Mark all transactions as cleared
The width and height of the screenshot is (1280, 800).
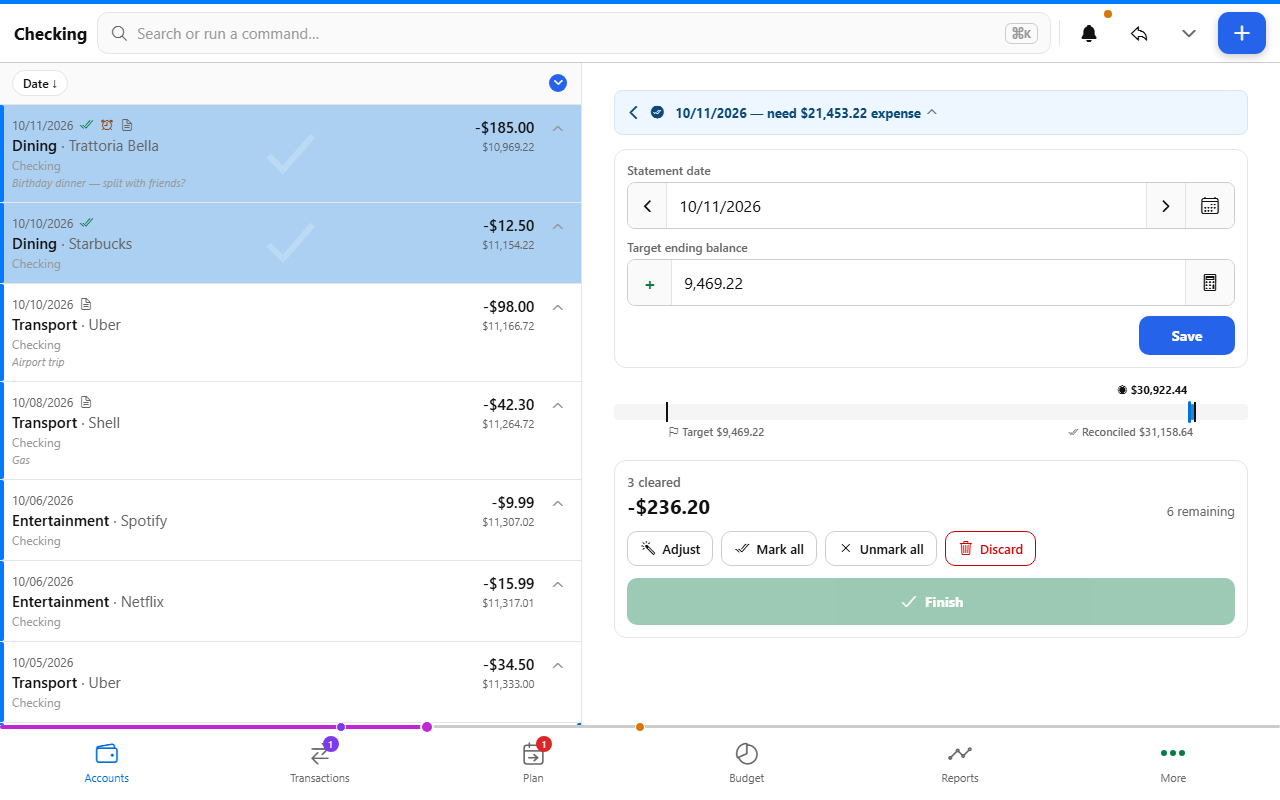click(x=769, y=549)
